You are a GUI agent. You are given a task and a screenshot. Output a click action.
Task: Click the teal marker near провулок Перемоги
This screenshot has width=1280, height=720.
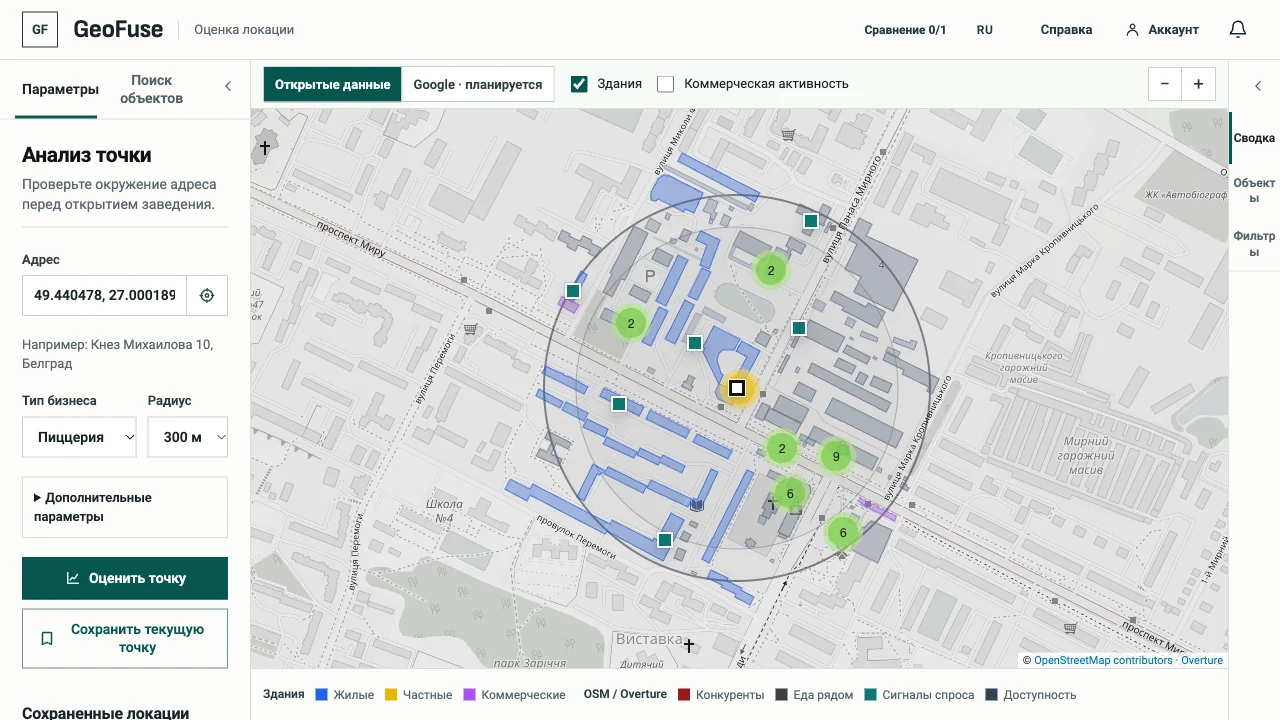point(665,540)
